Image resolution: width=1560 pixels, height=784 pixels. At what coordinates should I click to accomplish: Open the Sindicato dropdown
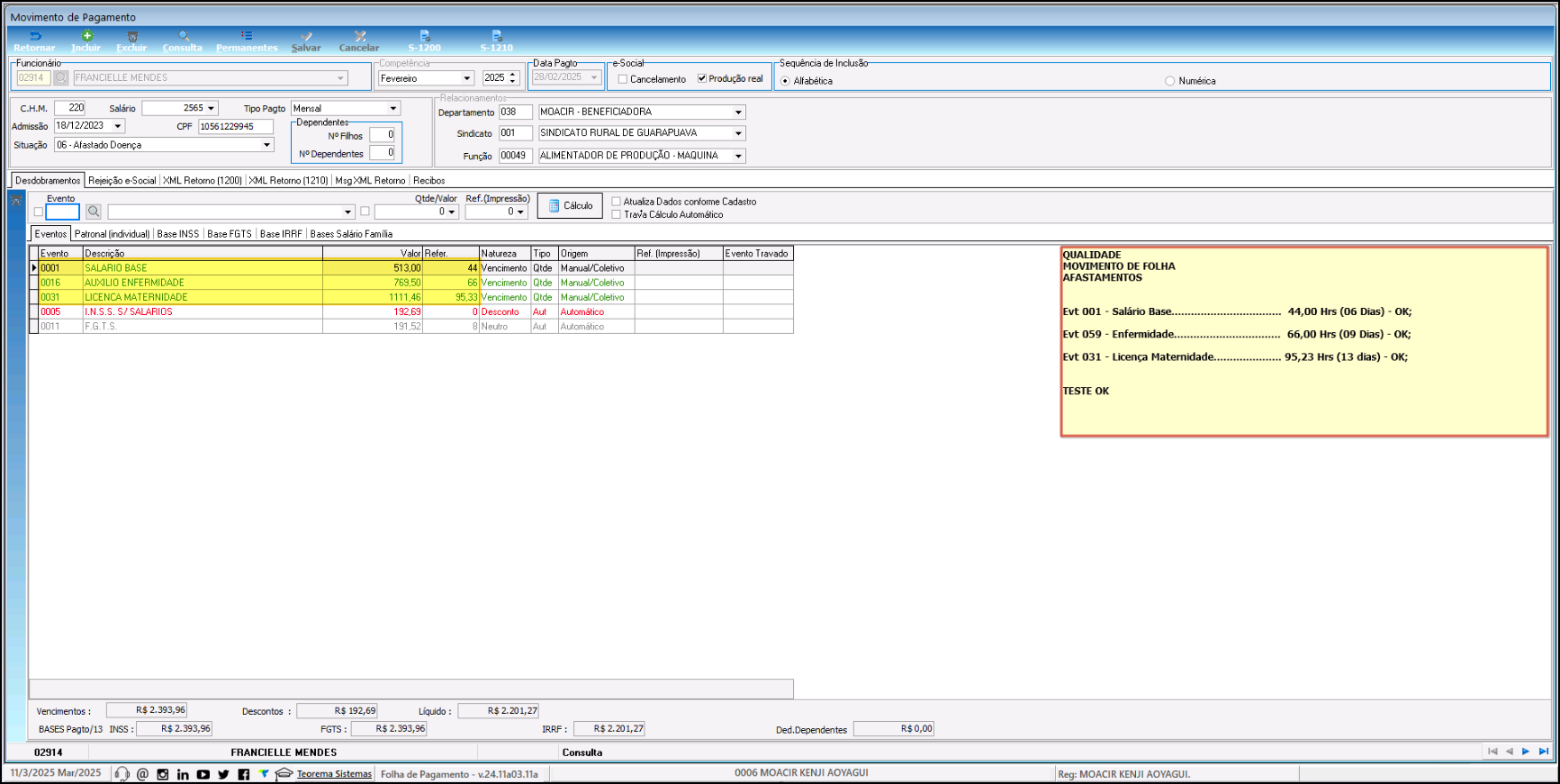click(x=739, y=133)
